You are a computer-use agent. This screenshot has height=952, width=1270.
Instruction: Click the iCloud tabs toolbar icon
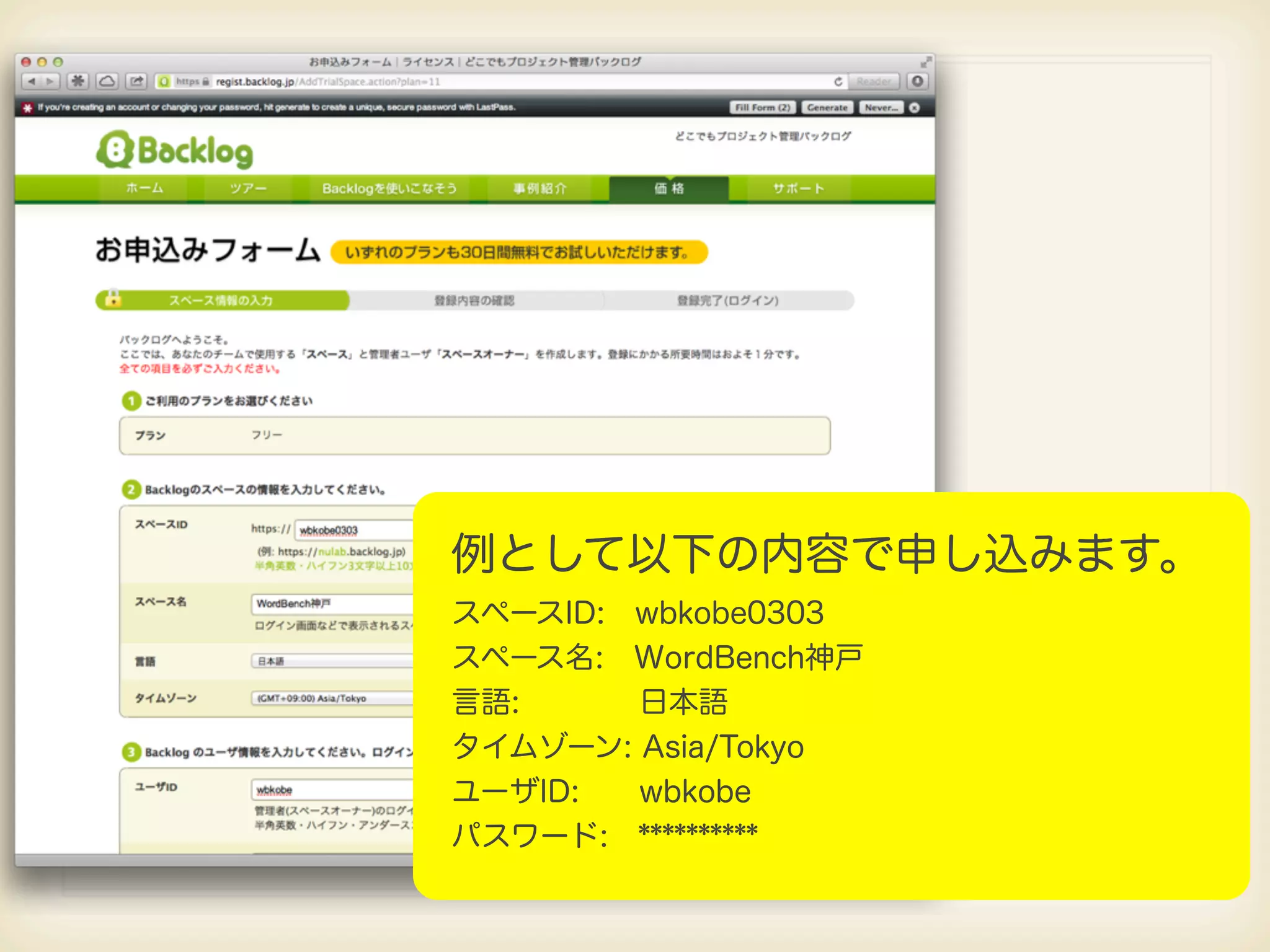click(x=107, y=81)
